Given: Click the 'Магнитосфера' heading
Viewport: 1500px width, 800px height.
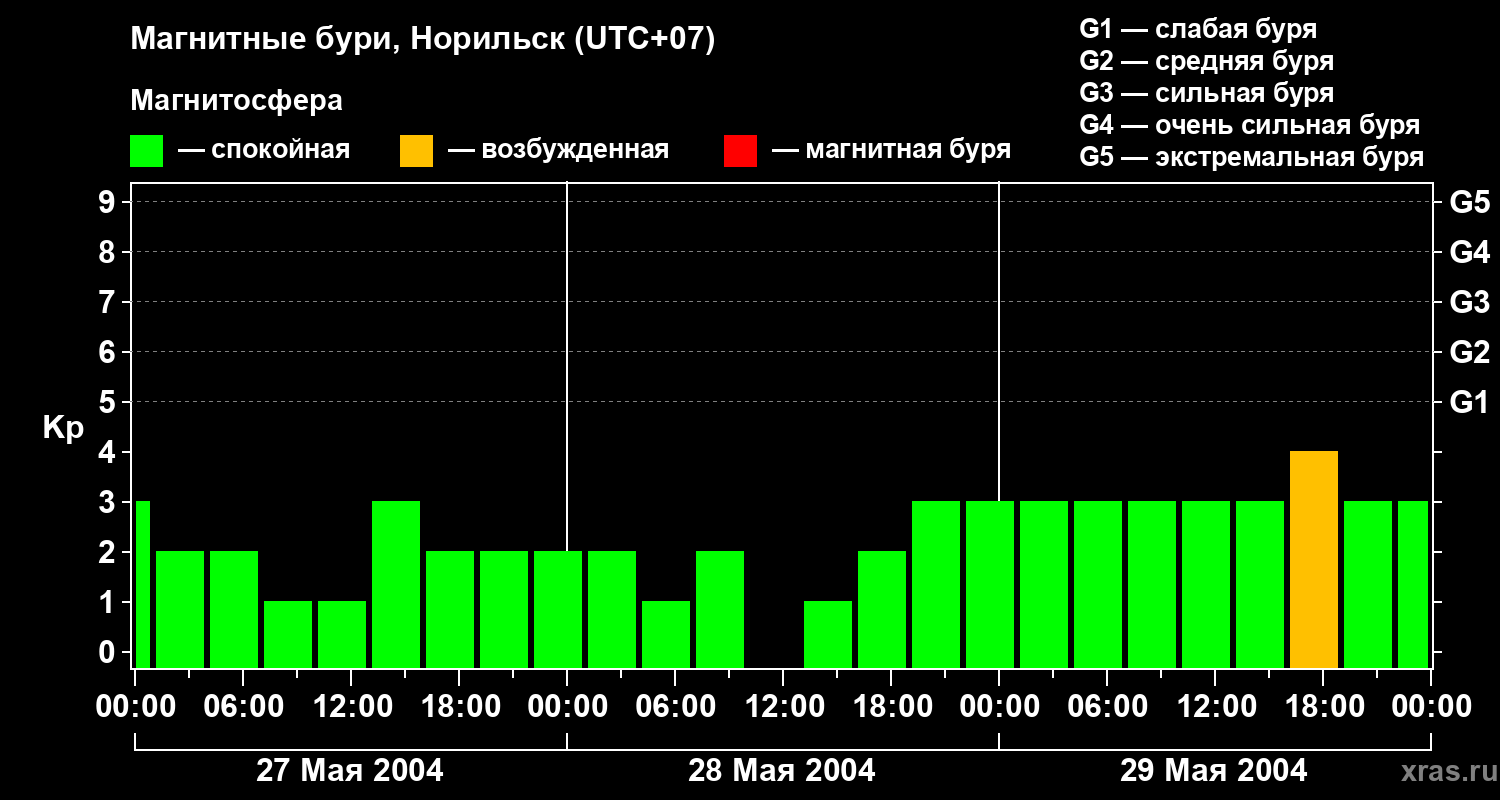Looking at the screenshot, I should point(236,101).
